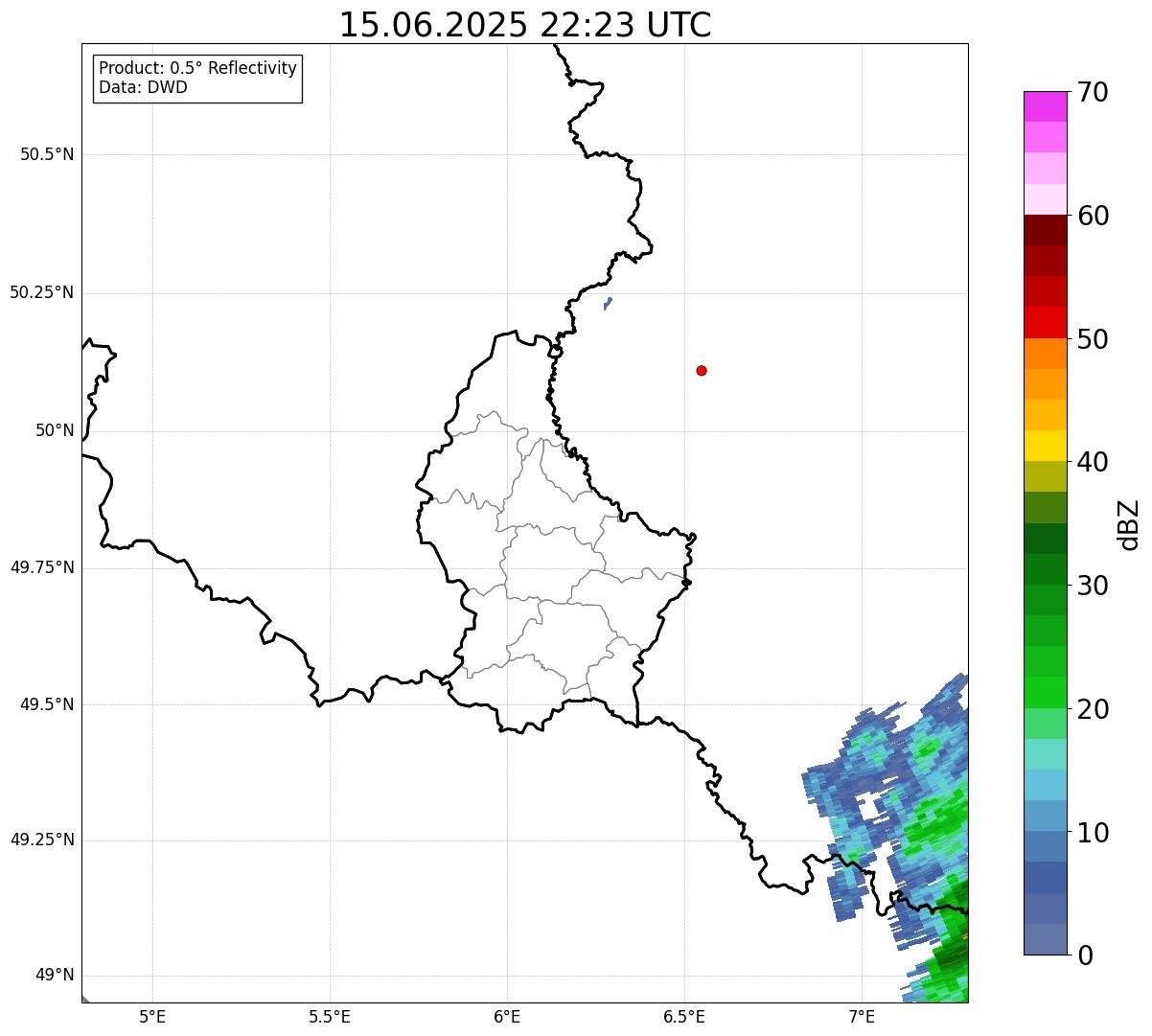Viewport: 1152px width, 1036px height.
Task: Click the latitude label 49°N
Action: pos(55,976)
